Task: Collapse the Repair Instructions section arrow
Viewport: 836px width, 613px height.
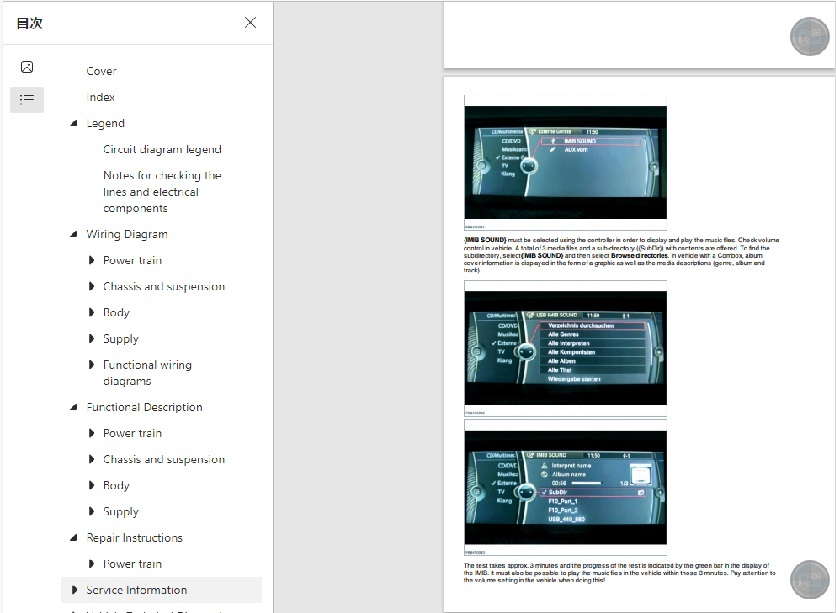Action: coord(74,538)
